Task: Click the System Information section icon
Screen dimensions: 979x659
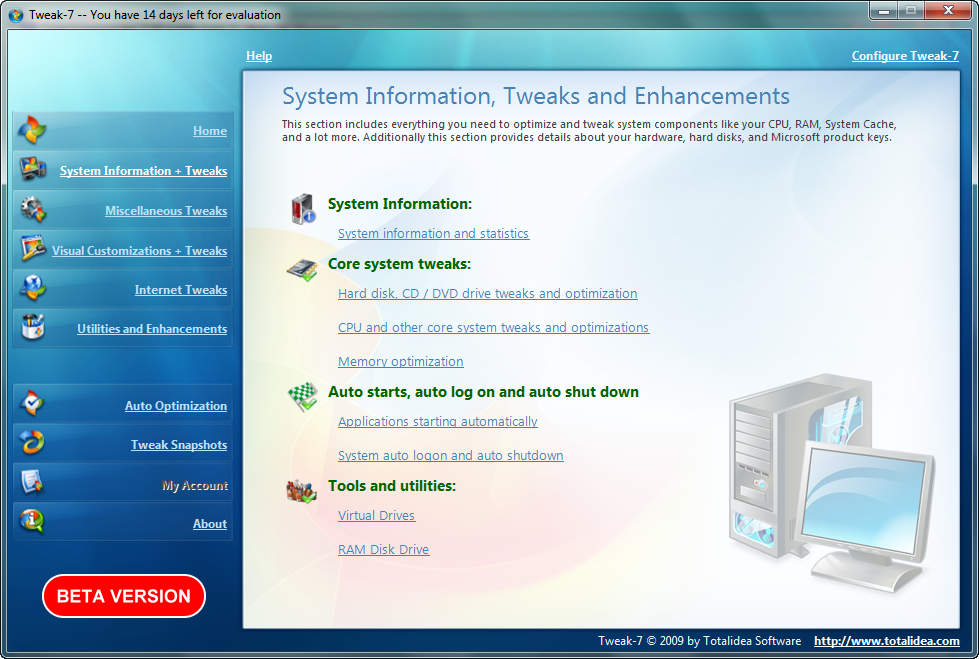Action: point(303,209)
